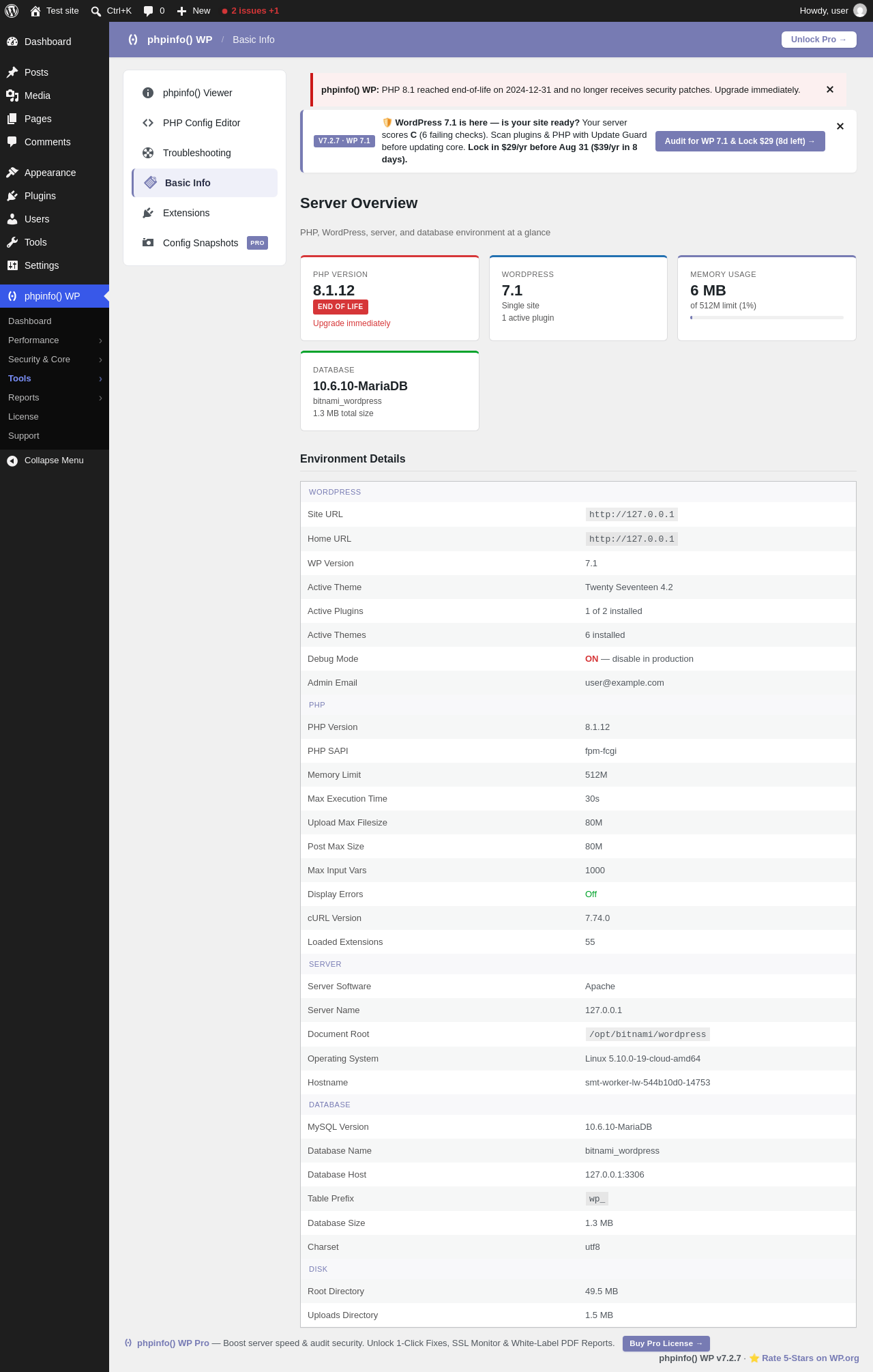Click the Active Theme Twenty Seventeen 4.2
Image resolution: width=873 pixels, height=1372 pixels.
coord(629,587)
